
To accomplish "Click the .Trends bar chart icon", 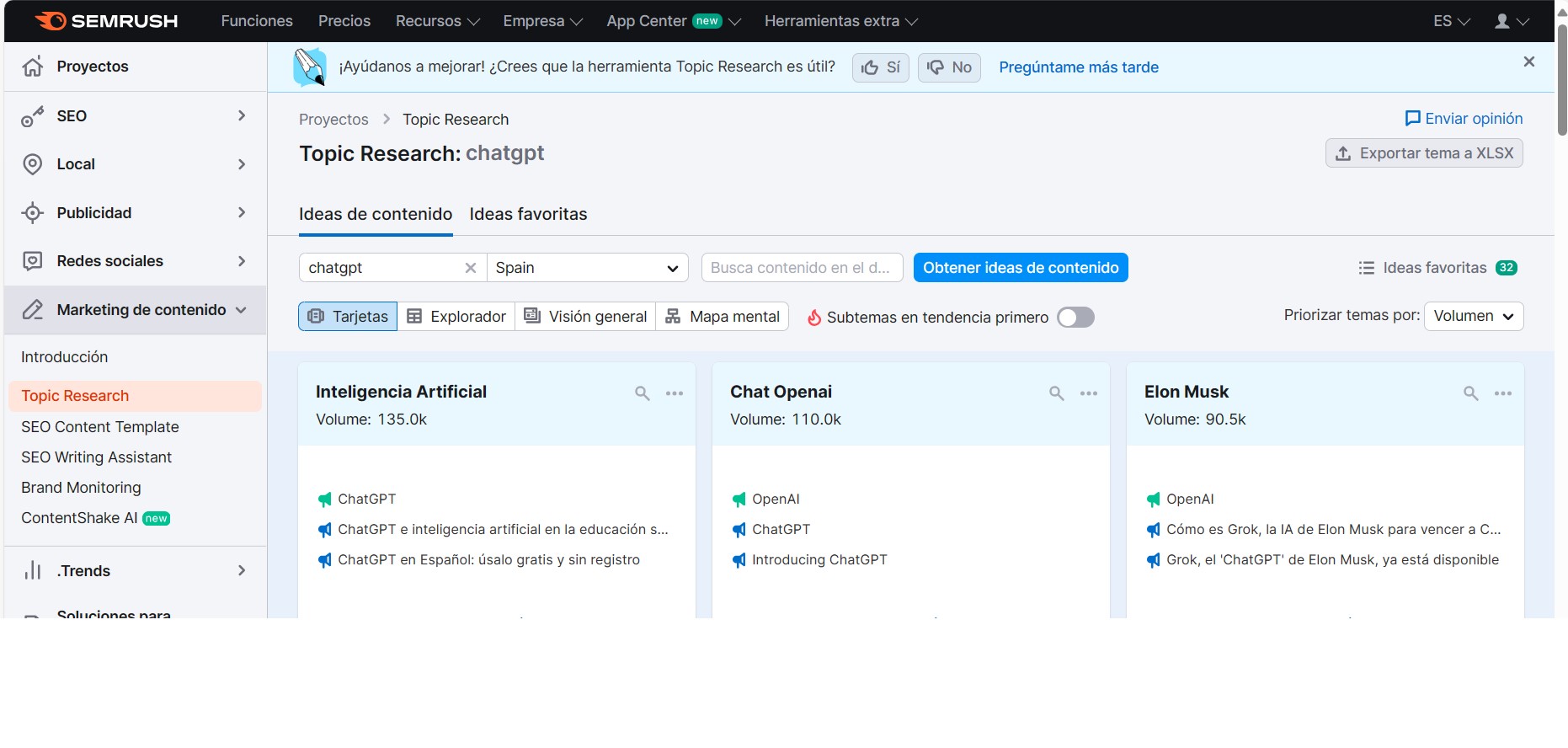I will (33, 571).
